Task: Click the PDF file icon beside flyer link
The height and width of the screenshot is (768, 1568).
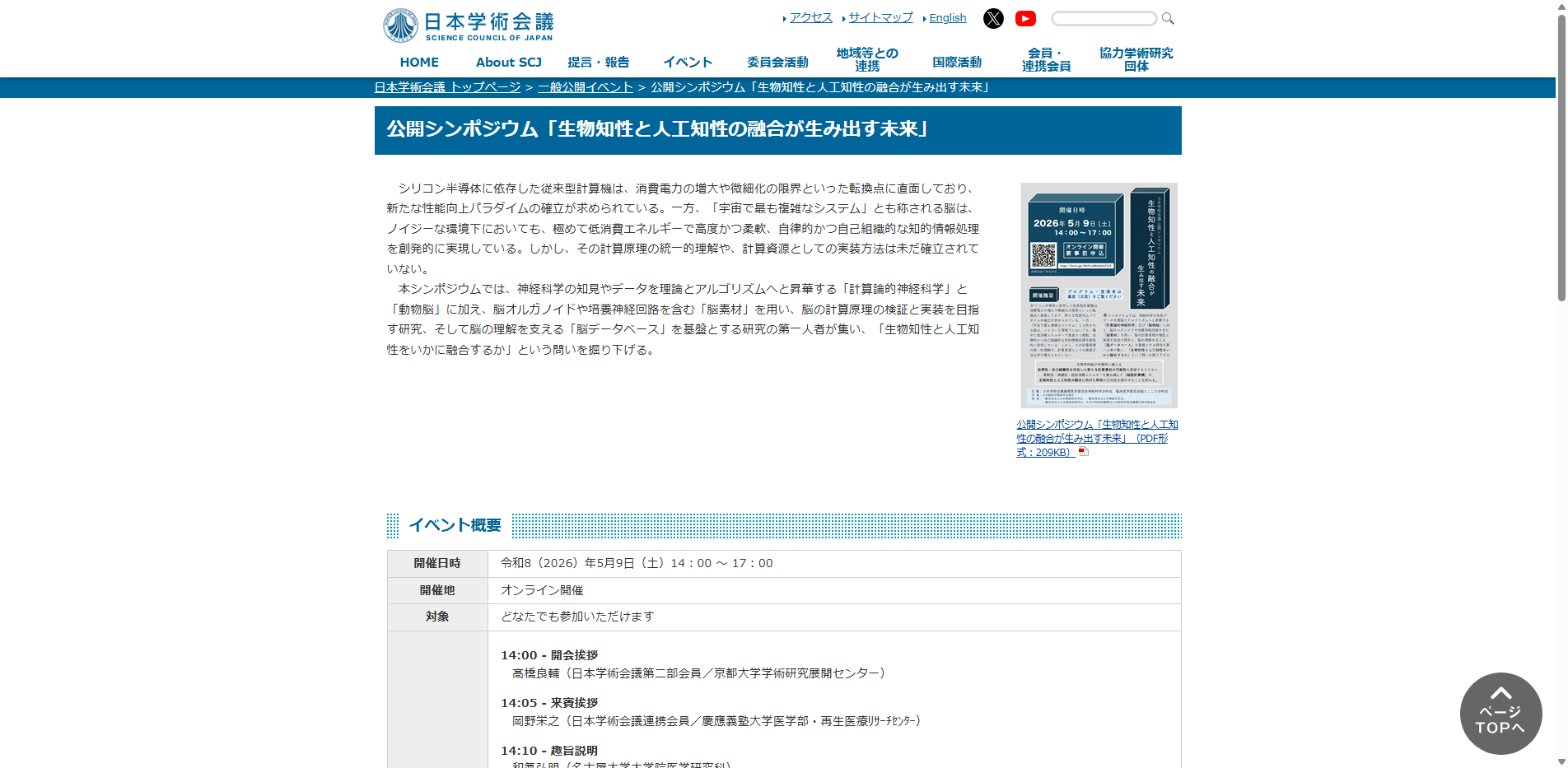Action: coord(1084,452)
